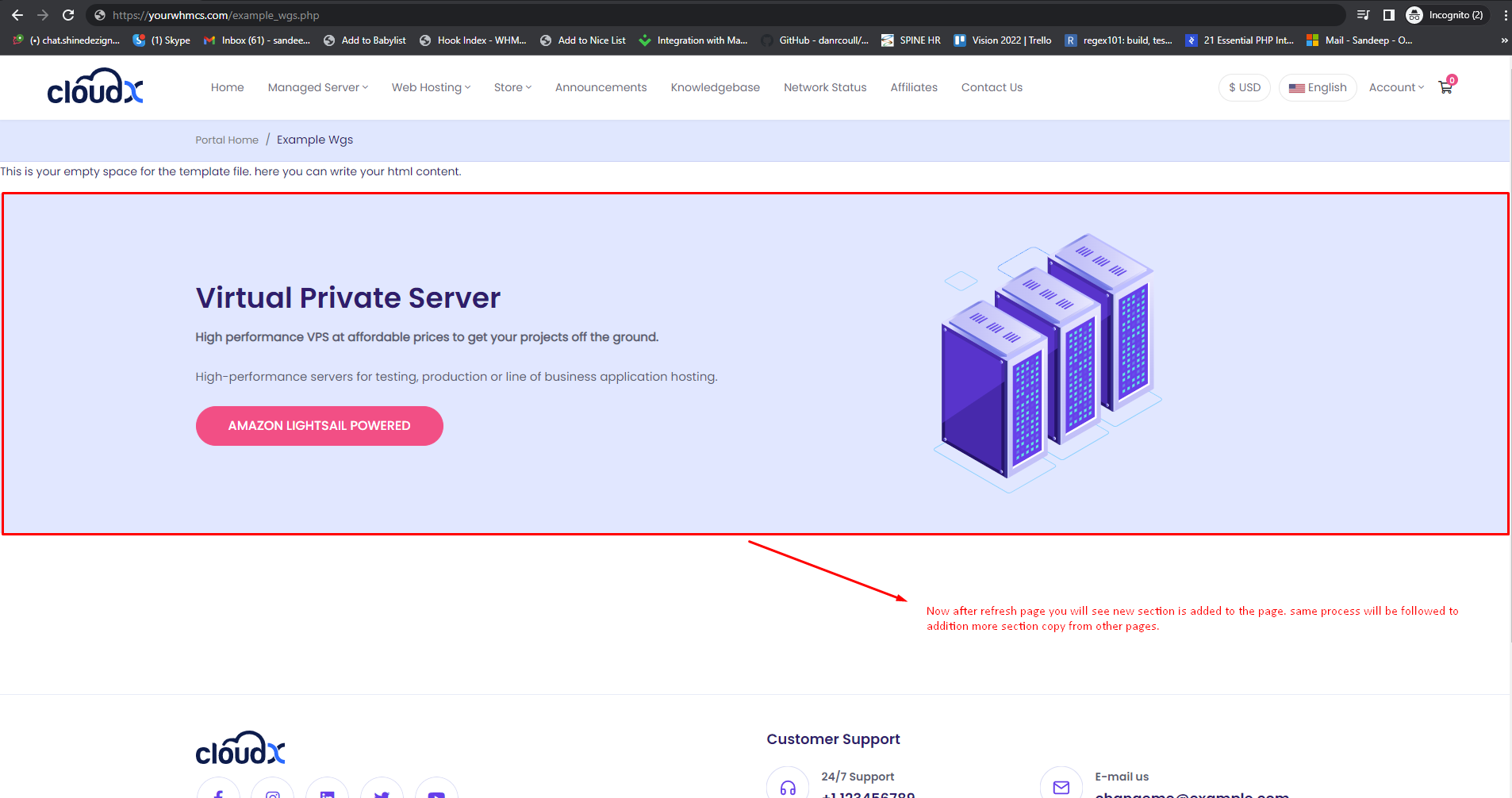The image size is (1512, 798).
Task: Click the browser reload page icon
Action: coord(68,15)
